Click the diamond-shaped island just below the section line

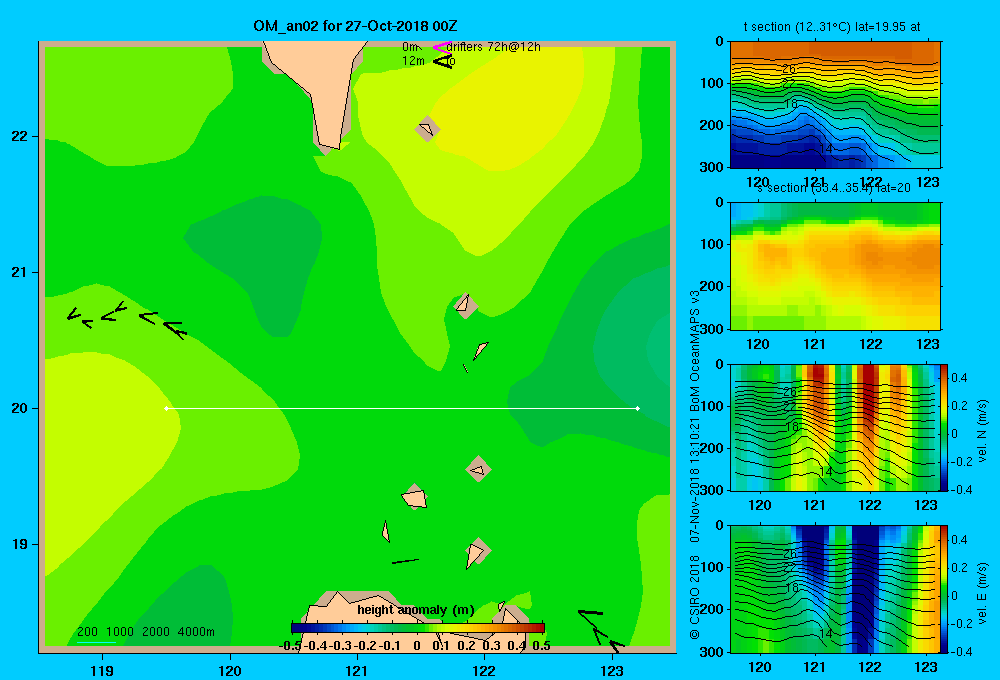click(478, 469)
